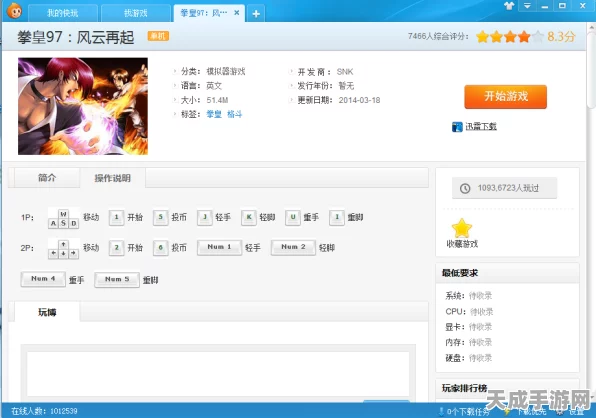The height and width of the screenshot is (418, 596).
Task: Close the 拳皇97 tab
Action: click(x=236, y=13)
